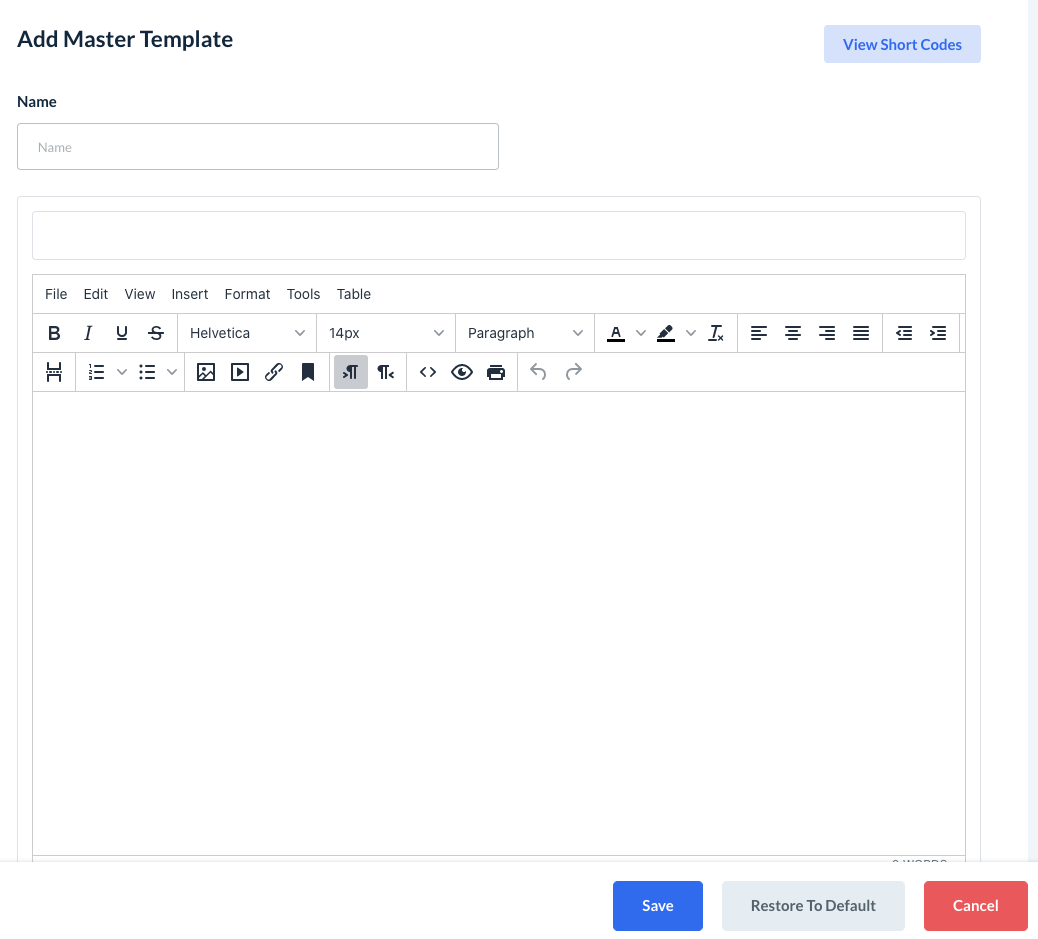Expand bullet list style options

click(172, 372)
